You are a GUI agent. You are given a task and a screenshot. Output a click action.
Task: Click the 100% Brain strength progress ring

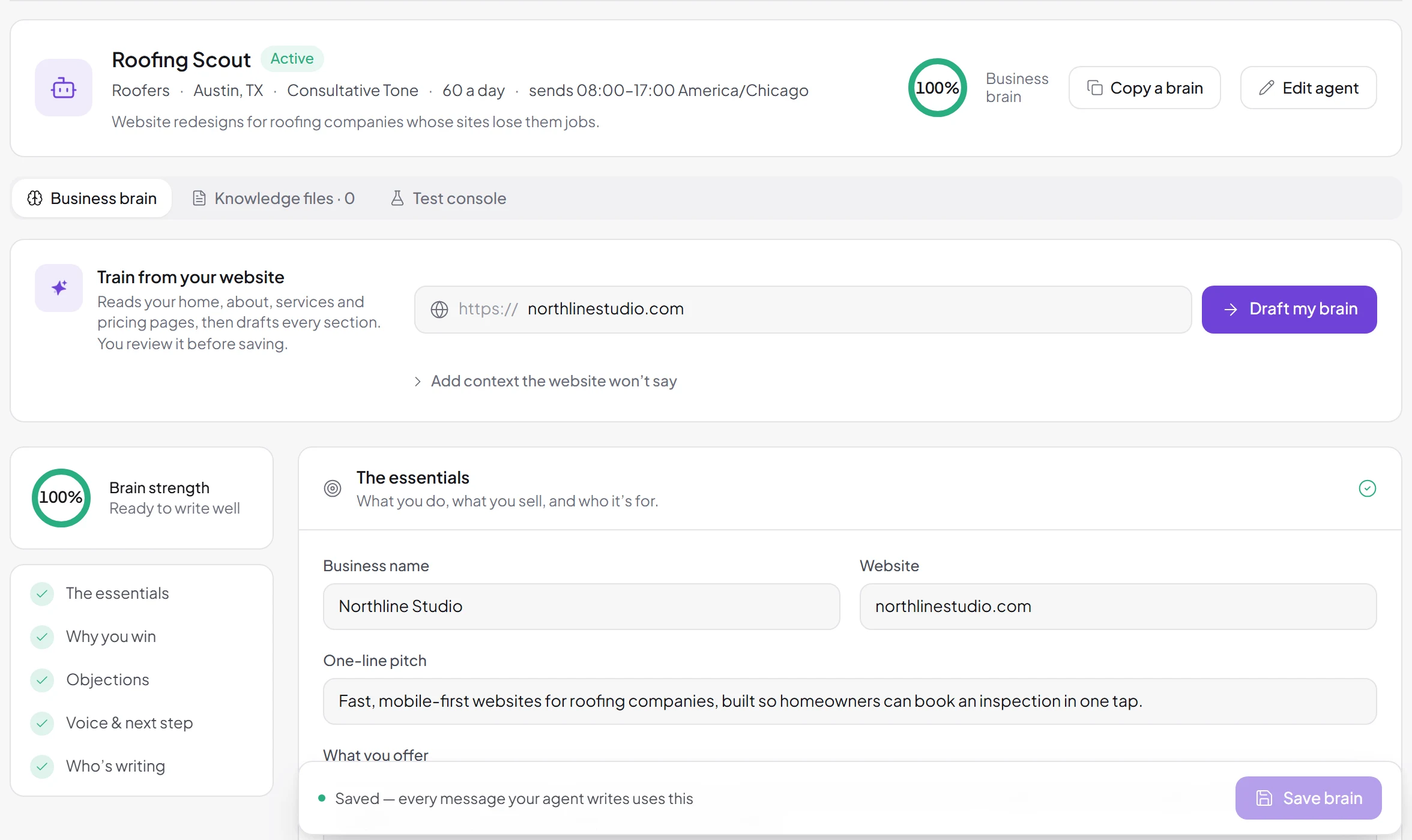point(61,498)
